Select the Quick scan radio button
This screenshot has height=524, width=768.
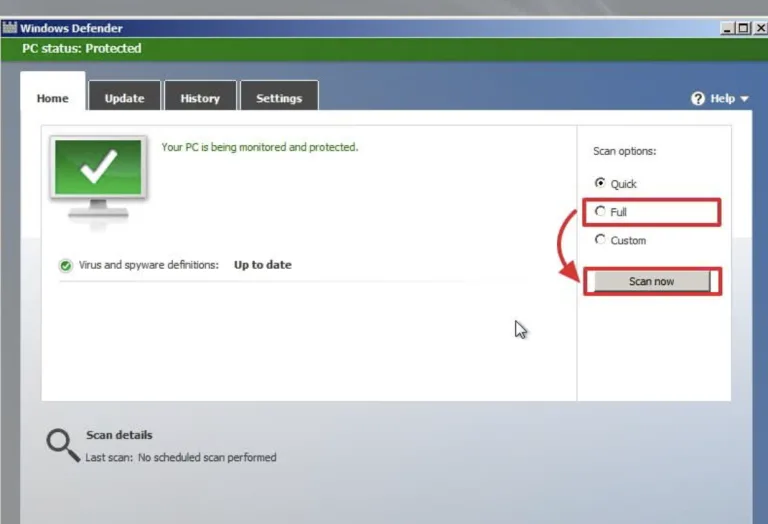click(600, 183)
